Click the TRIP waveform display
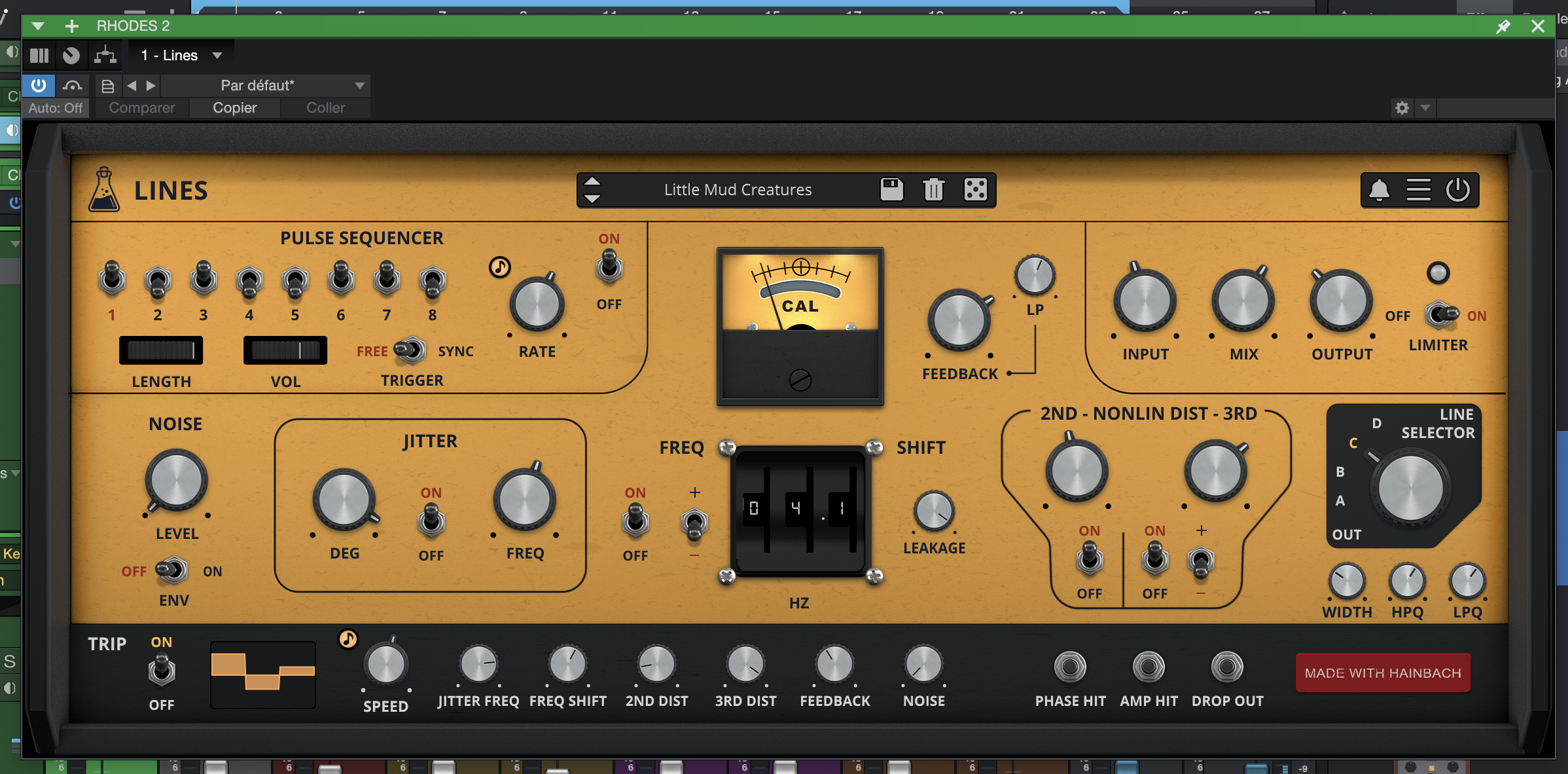1568x774 pixels. pyautogui.click(x=263, y=674)
